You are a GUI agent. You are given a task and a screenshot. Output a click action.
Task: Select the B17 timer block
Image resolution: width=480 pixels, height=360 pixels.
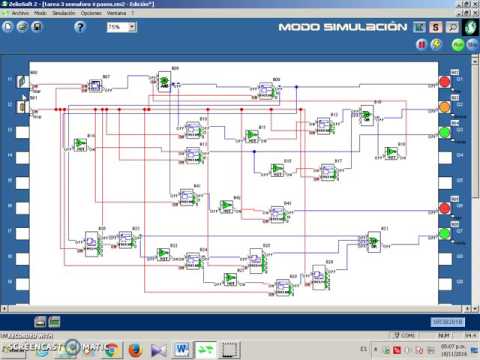tap(328, 172)
